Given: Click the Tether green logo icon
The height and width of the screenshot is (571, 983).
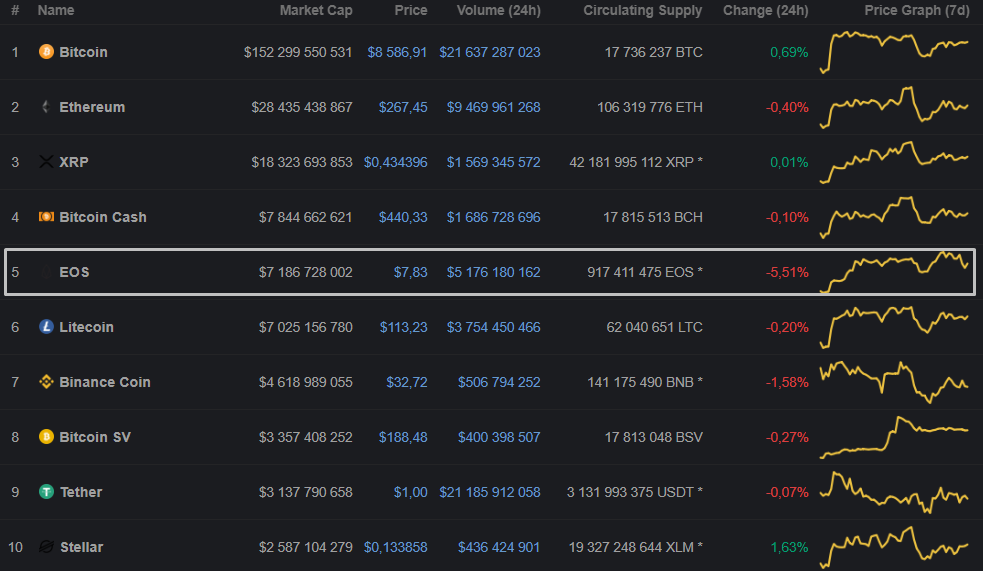Looking at the screenshot, I should coord(46,492).
